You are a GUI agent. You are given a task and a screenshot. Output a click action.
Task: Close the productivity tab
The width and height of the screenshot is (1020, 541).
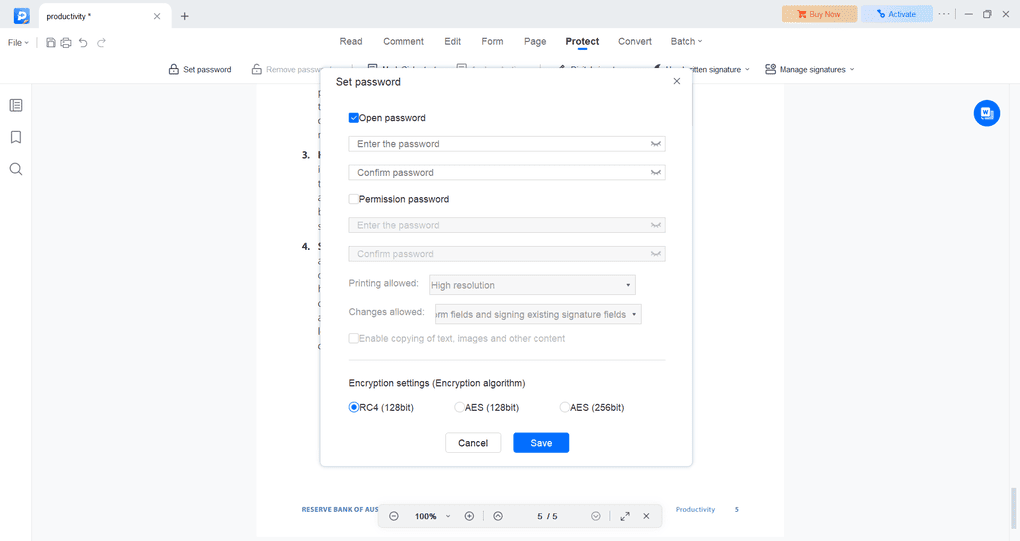[157, 16]
